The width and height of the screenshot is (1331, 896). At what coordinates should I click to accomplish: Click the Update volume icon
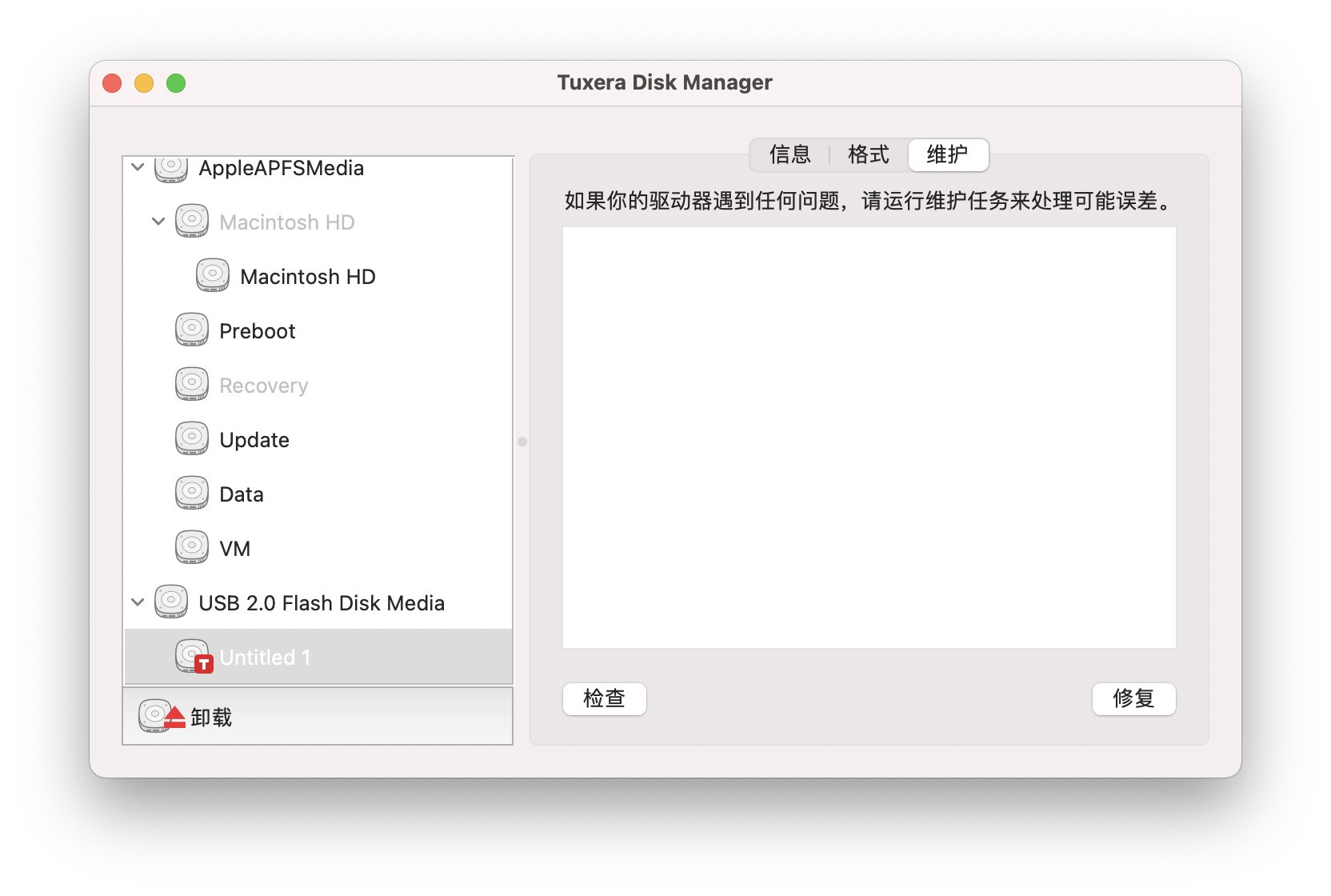pyautogui.click(x=192, y=439)
